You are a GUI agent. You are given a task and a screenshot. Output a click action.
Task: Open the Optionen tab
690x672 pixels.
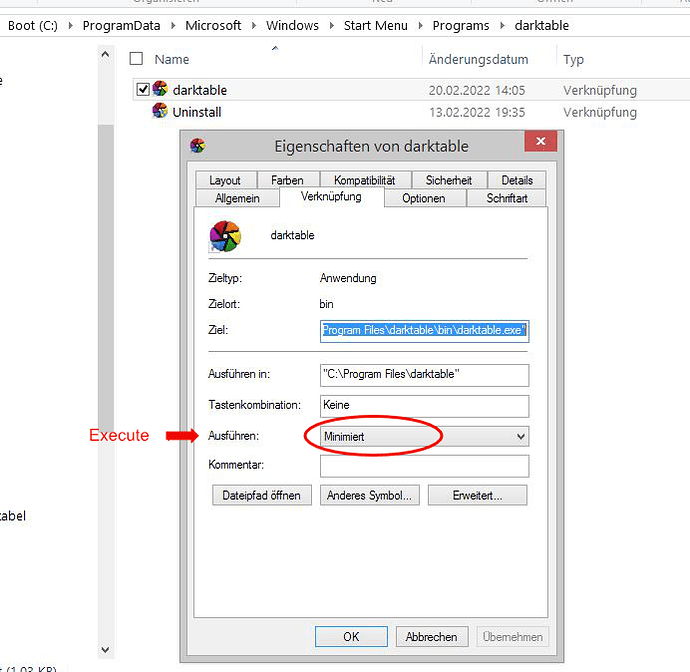tap(424, 198)
